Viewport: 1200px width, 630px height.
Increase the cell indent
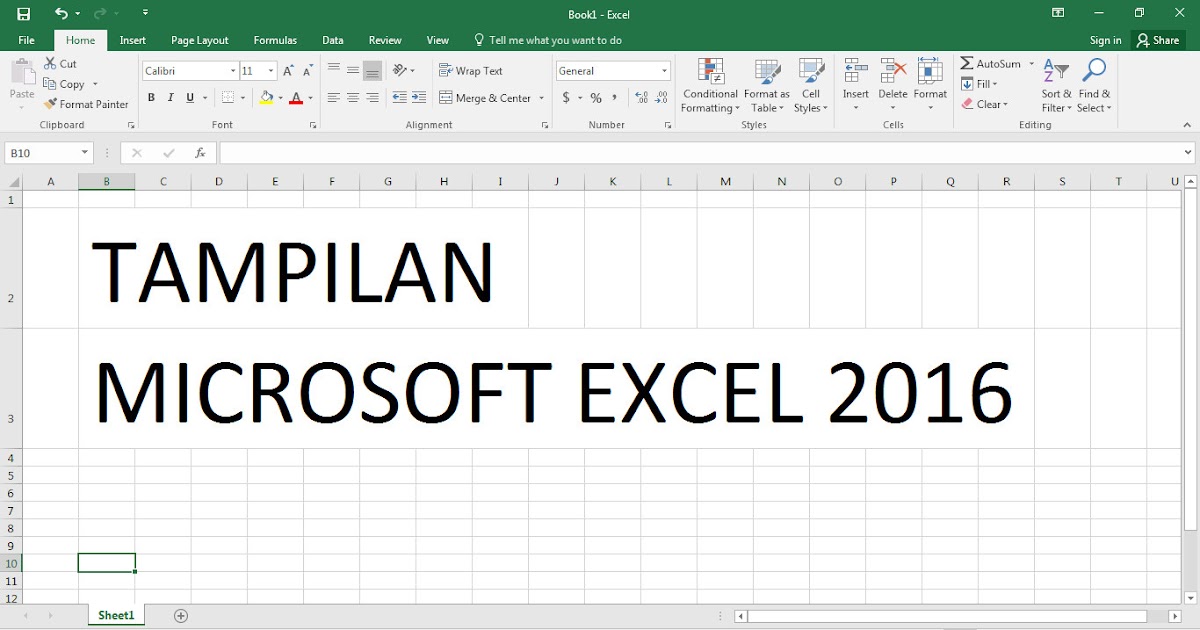point(420,98)
